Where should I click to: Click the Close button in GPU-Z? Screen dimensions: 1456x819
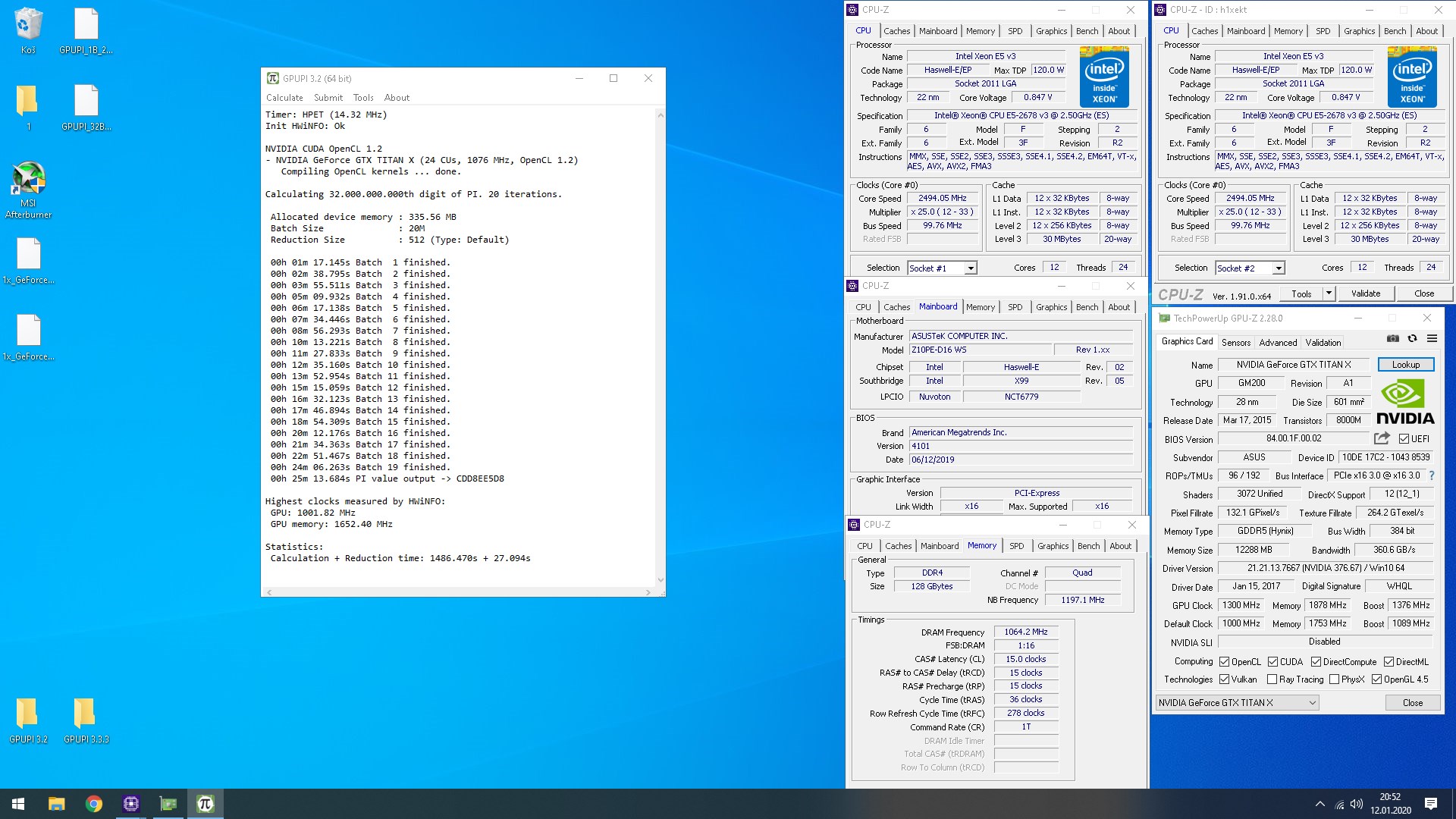pyautogui.click(x=1412, y=703)
